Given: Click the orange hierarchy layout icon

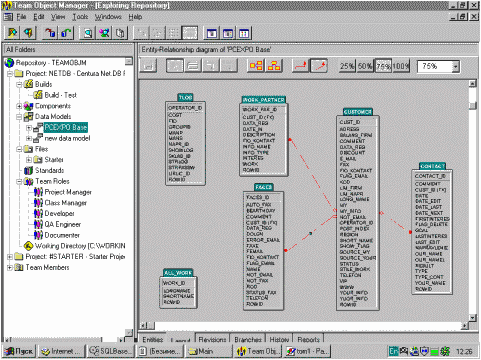Looking at the screenshot, I should 274,66.
